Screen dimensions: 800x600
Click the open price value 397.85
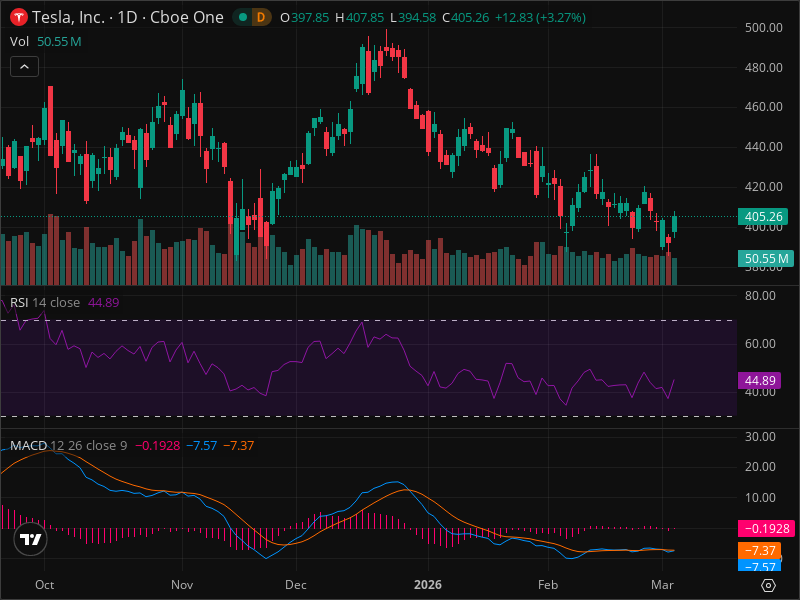click(x=310, y=18)
